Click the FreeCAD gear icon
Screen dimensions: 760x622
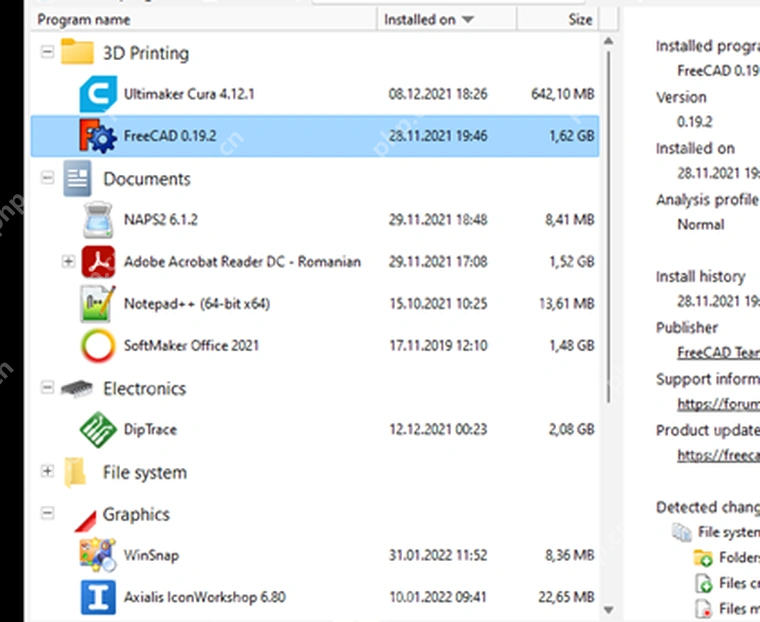pyautogui.click(x=98, y=136)
